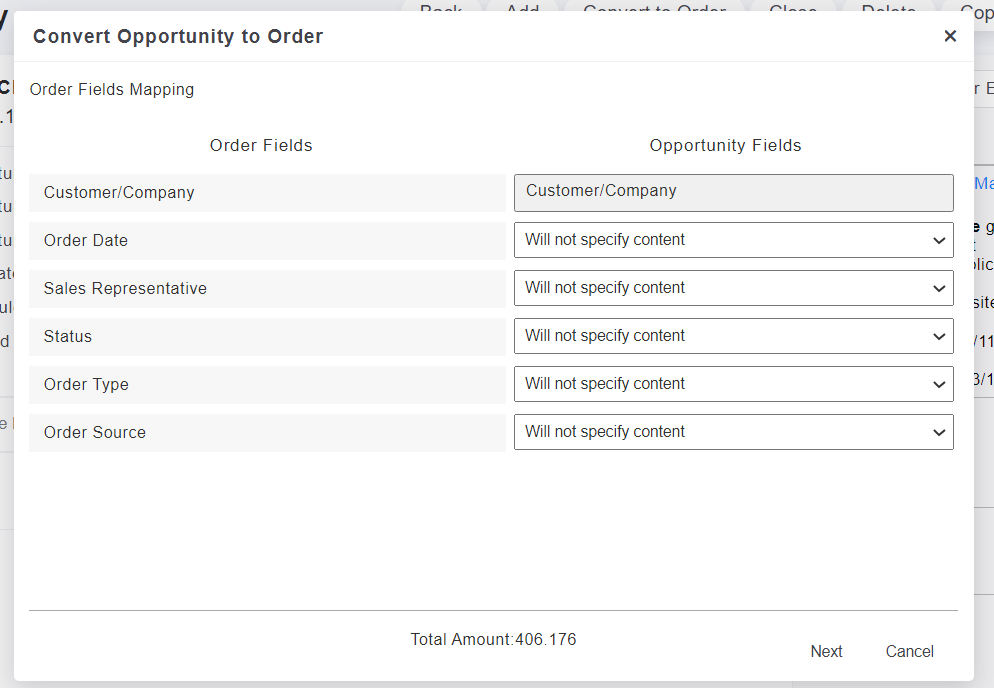The image size is (994, 688).
Task: Click the Opportunity Fields column header
Action: [725, 146]
